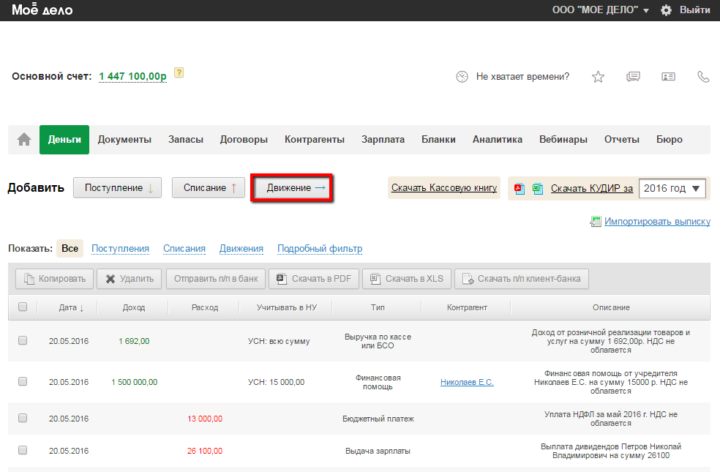Open the Контрагенты tab
The width and height of the screenshot is (720, 472).
pyautogui.click(x=314, y=140)
